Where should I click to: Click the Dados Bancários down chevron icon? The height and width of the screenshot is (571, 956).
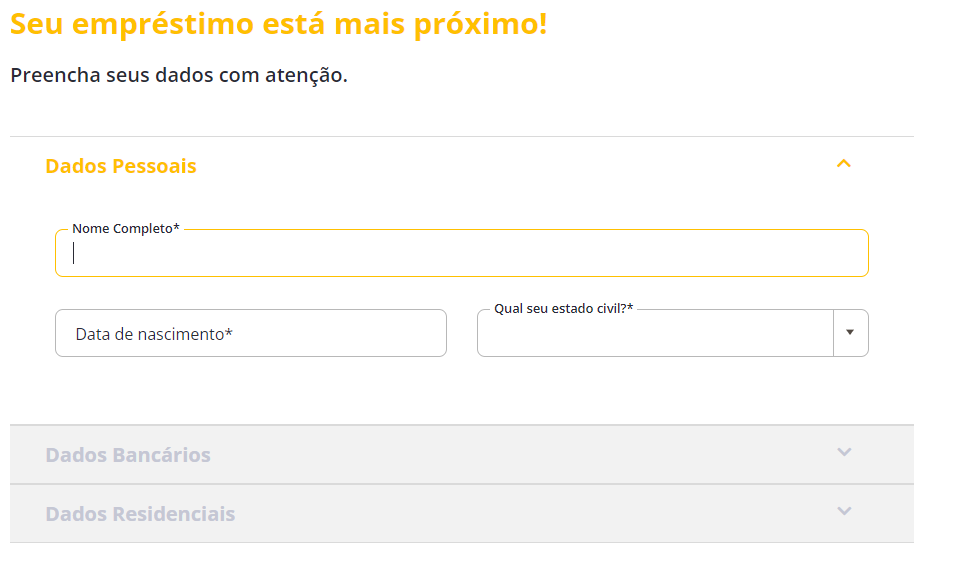point(844,452)
